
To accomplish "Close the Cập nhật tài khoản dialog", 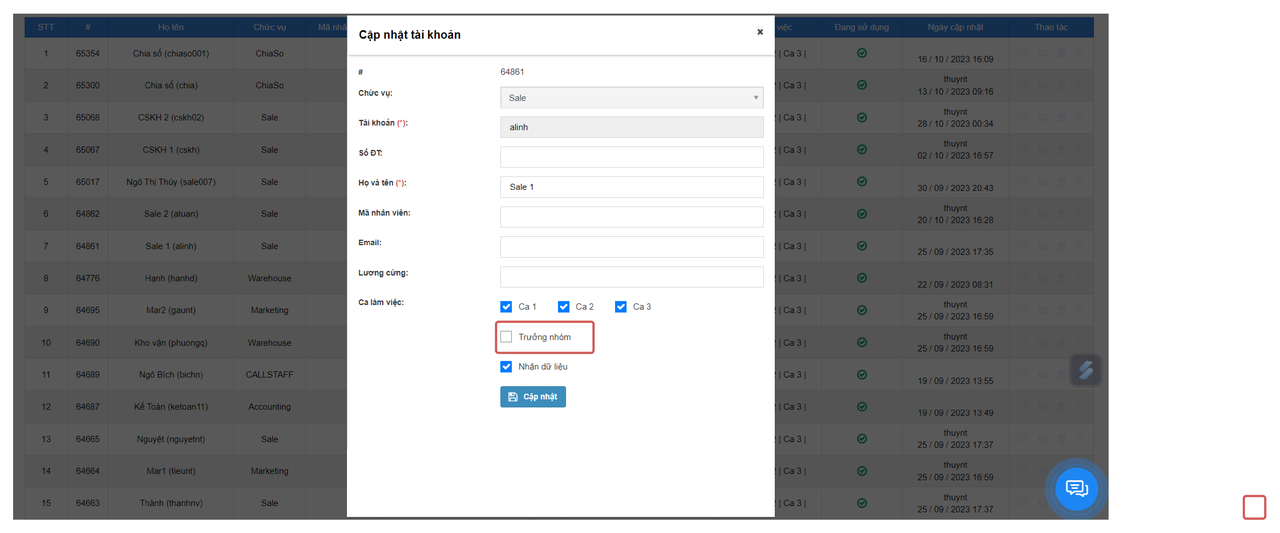I will (760, 32).
